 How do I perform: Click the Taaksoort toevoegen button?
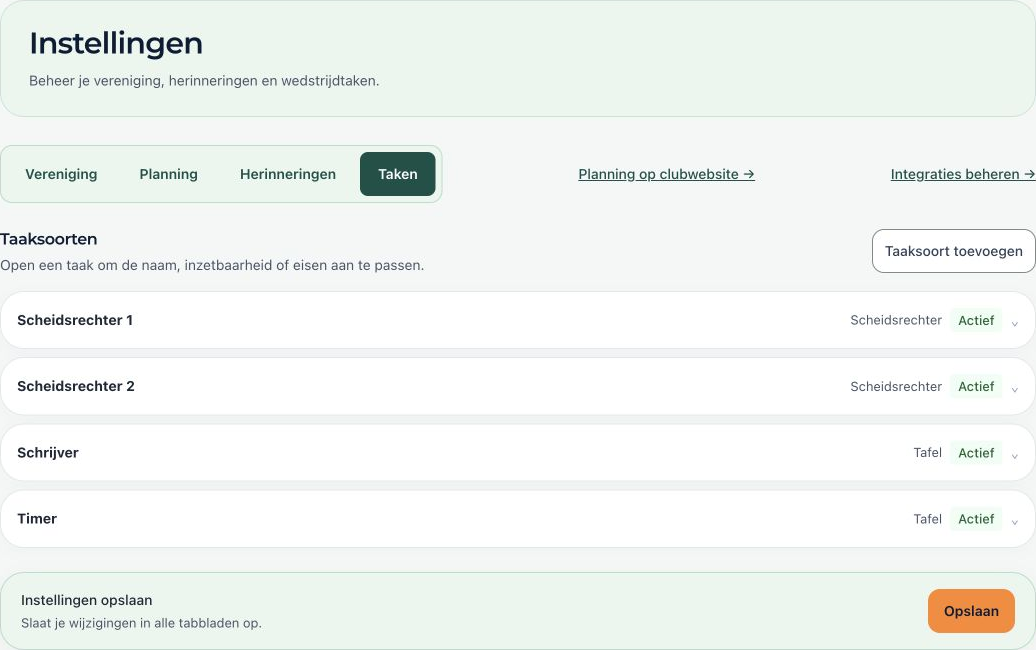(x=953, y=251)
